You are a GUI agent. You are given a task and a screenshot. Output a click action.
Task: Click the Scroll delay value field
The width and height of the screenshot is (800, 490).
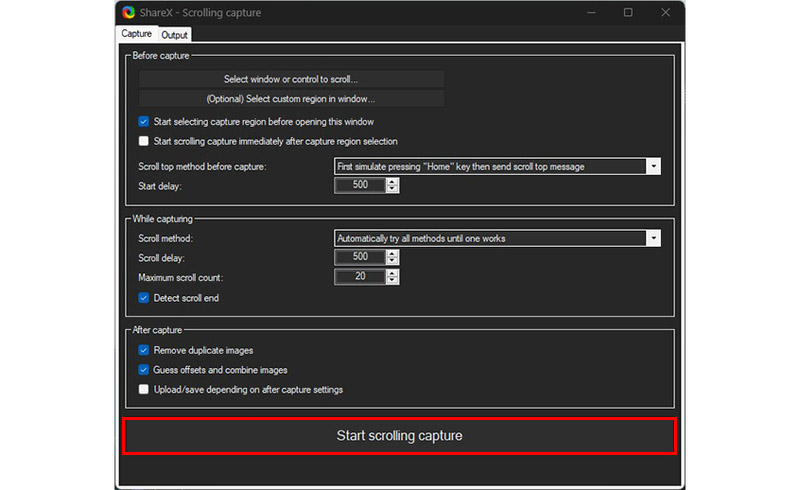coord(360,257)
